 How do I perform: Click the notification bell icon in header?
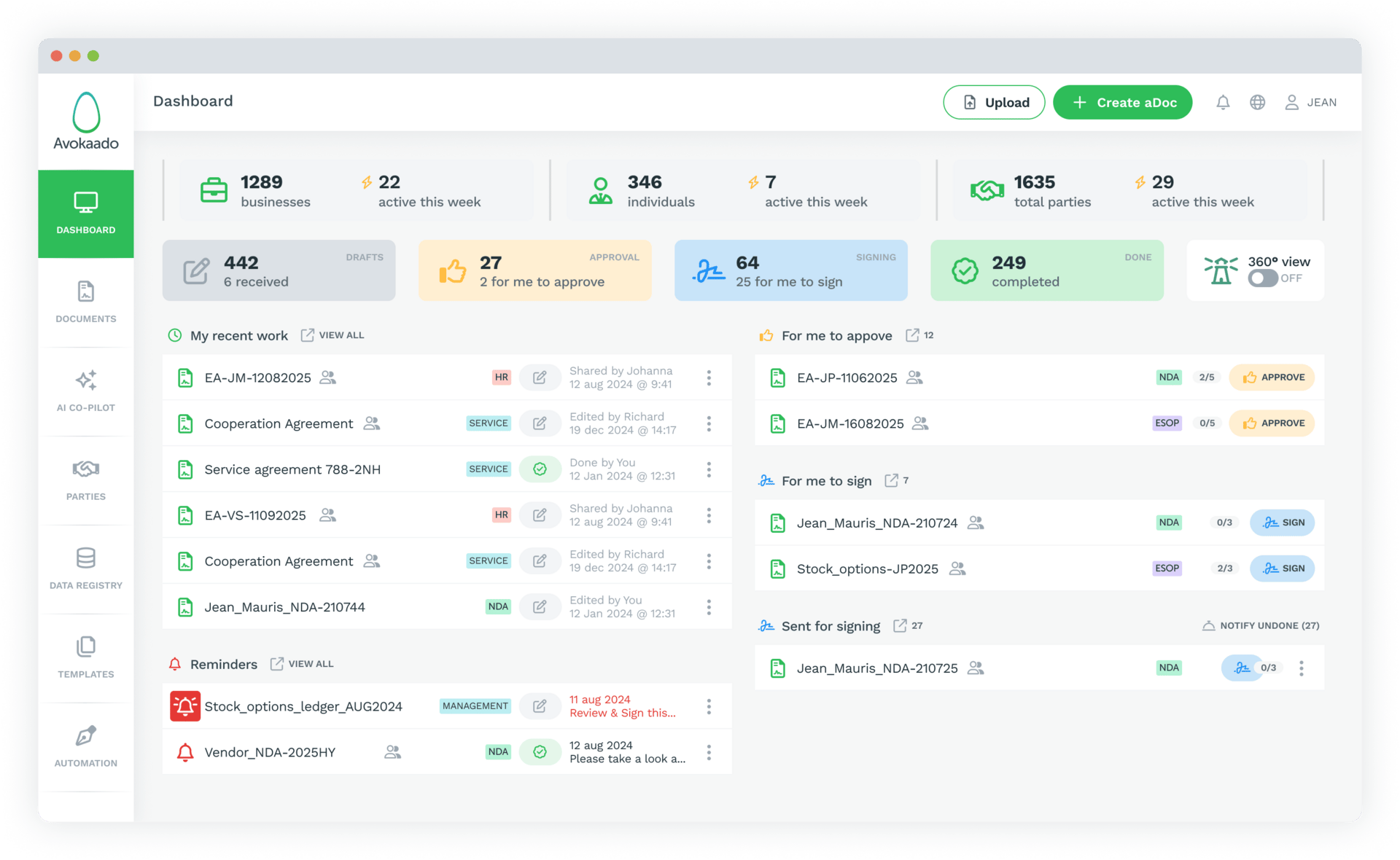click(x=1223, y=103)
